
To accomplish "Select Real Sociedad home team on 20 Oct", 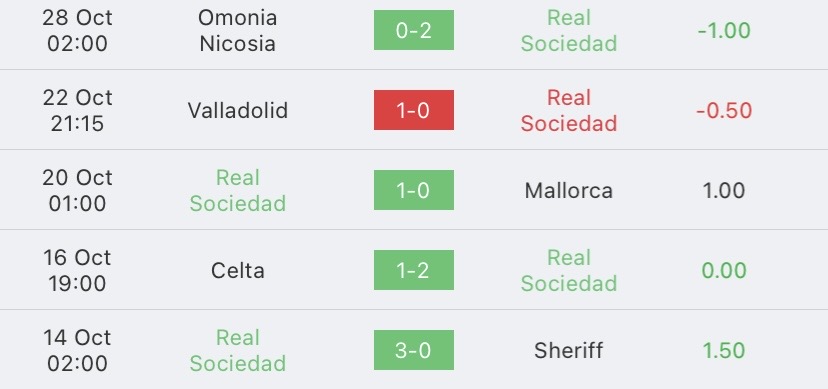I will pyautogui.click(x=238, y=191).
